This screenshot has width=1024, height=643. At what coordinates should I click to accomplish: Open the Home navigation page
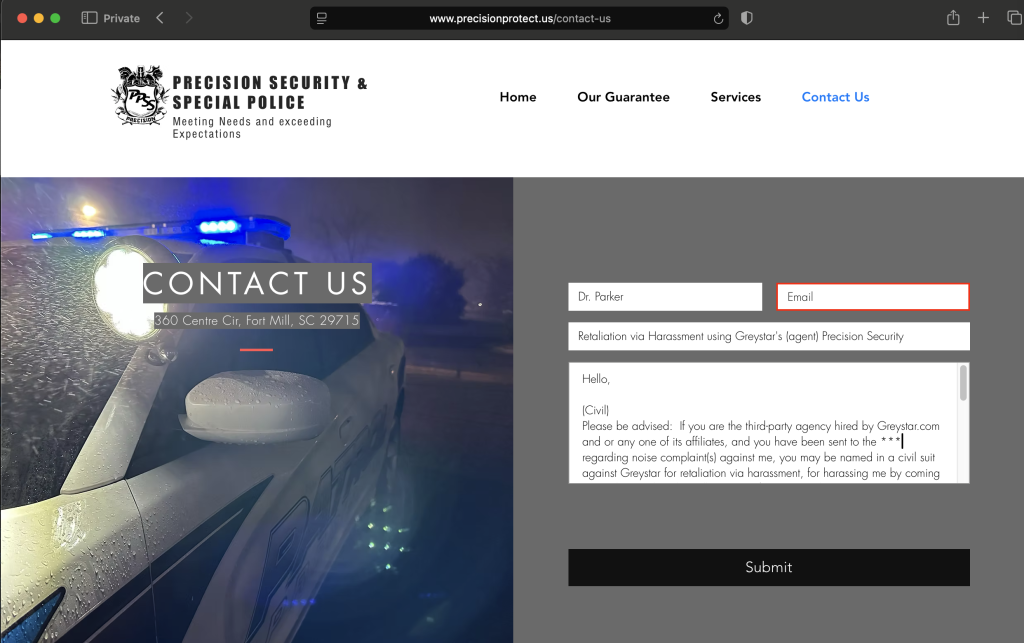tap(518, 97)
